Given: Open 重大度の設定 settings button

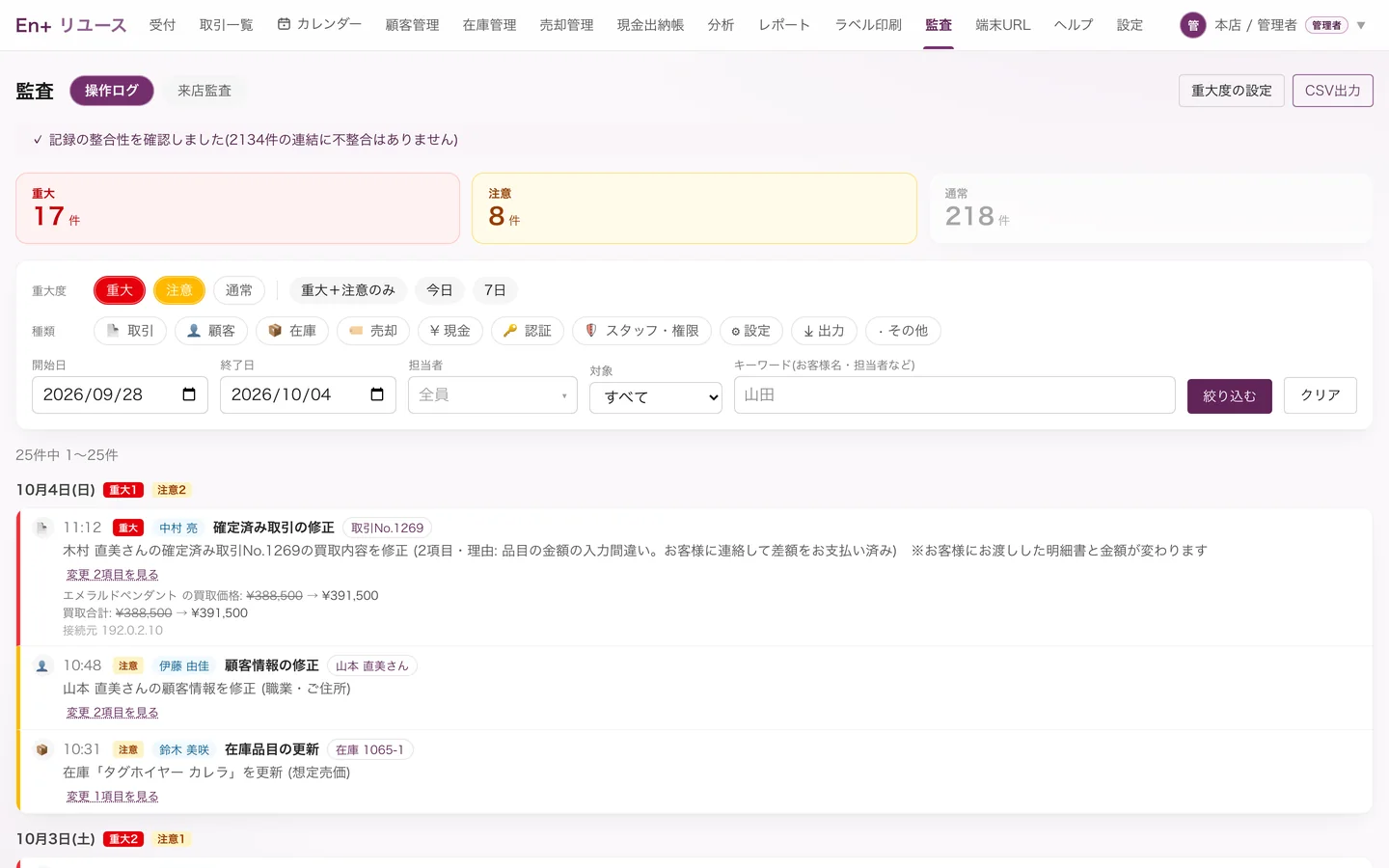Looking at the screenshot, I should point(1232,91).
